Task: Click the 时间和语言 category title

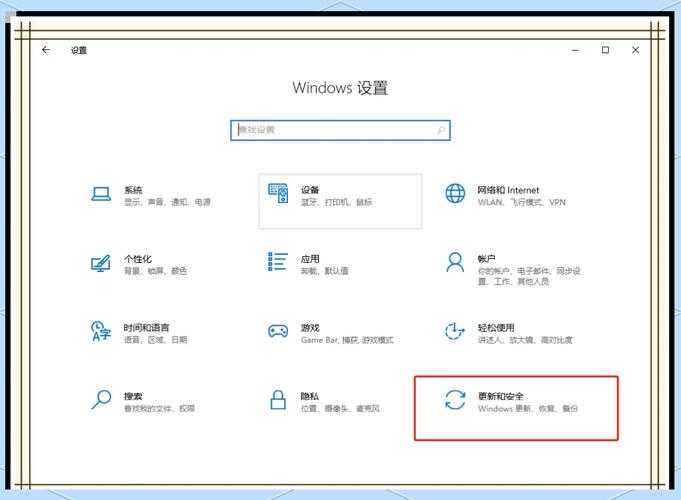Action: coord(146,328)
